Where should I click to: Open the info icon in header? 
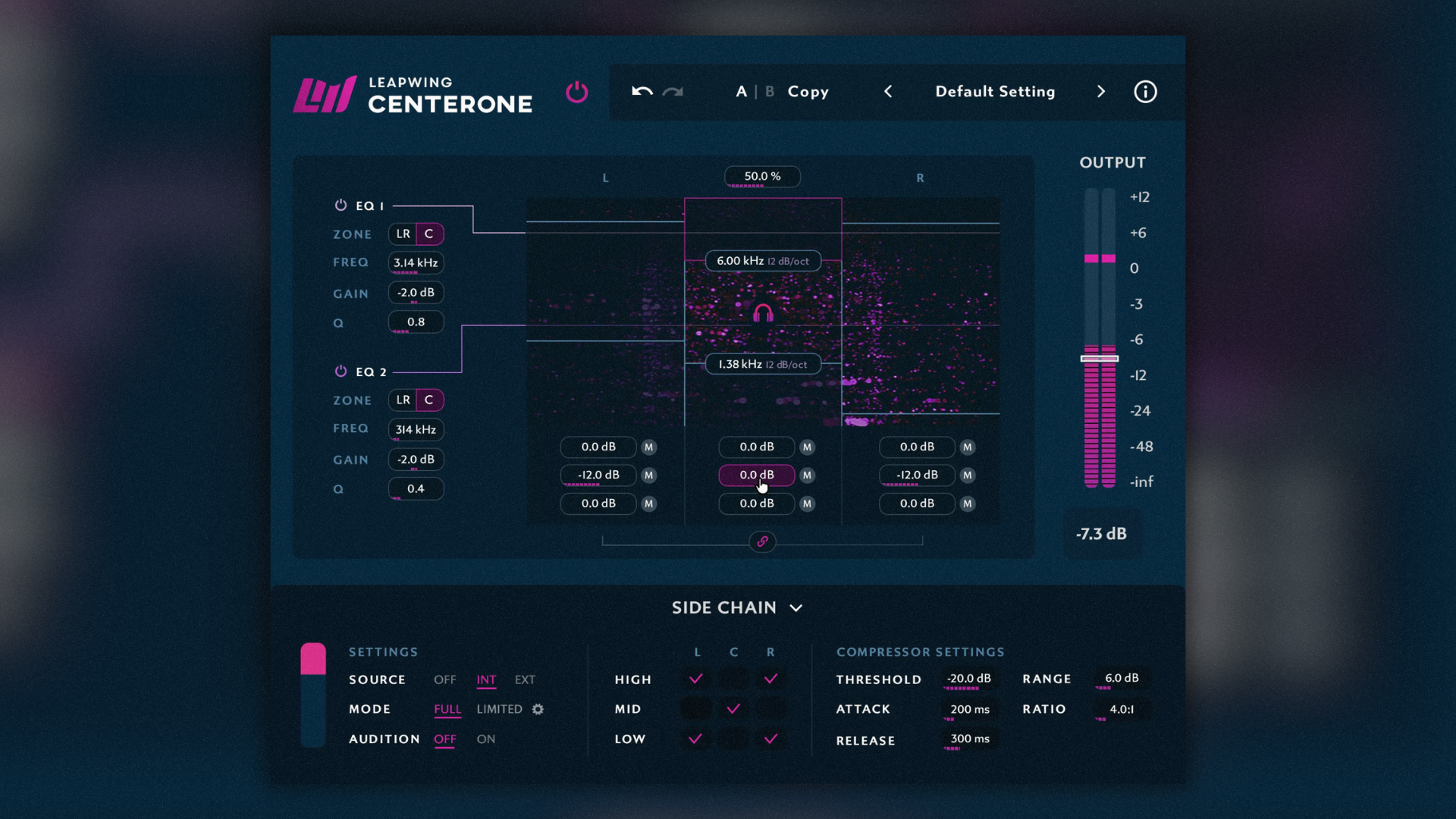1145,92
